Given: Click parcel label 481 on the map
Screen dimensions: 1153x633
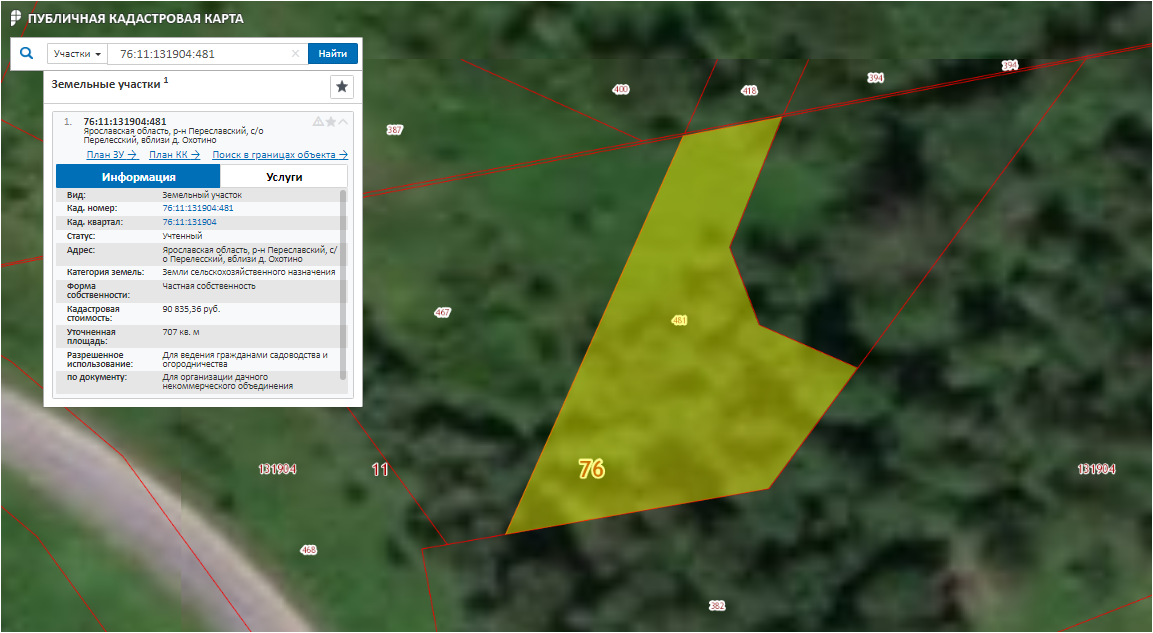Looking at the screenshot, I should pyautogui.click(x=679, y=321).
